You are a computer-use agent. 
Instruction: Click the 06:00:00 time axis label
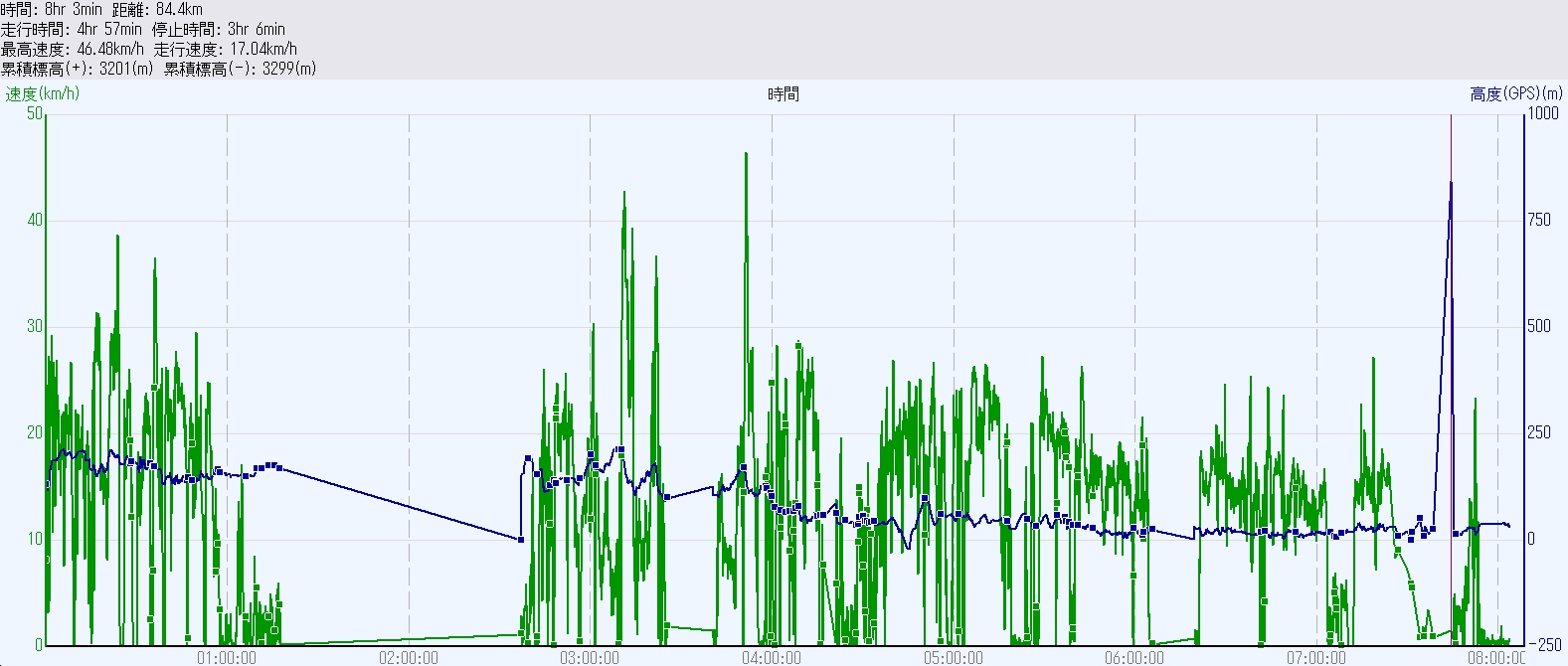click(x=1134, y=657)
